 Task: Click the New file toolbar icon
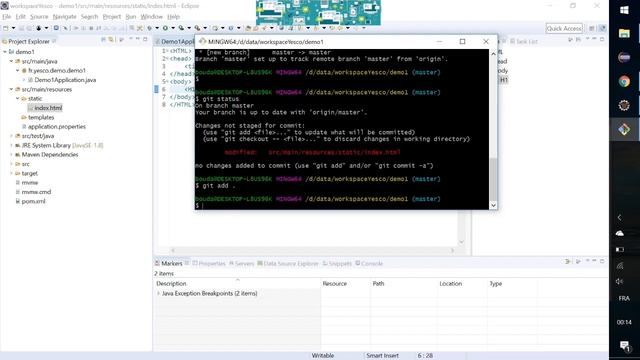tap(6, 28)
